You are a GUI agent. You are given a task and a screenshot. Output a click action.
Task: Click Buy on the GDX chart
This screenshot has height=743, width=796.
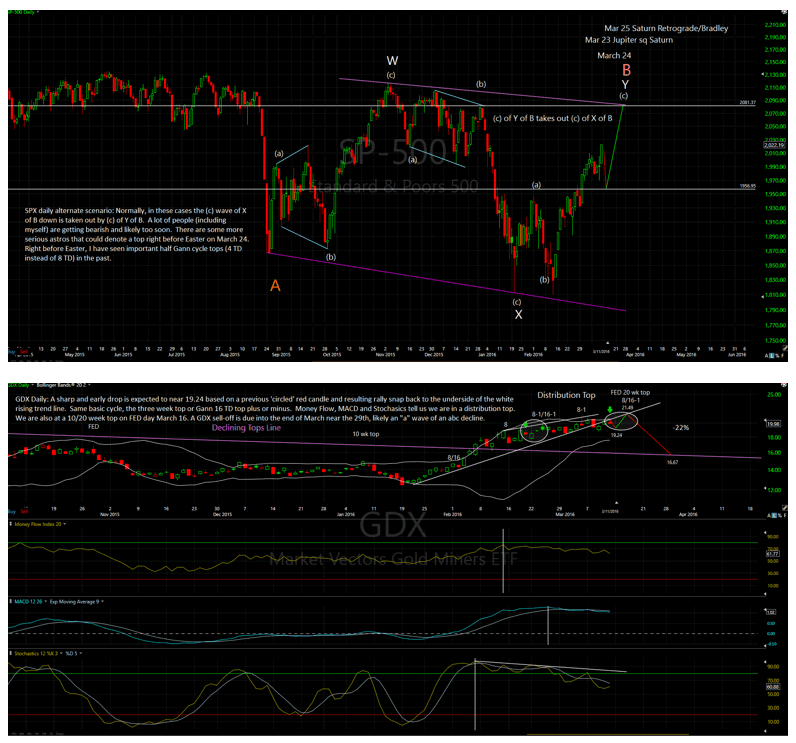tap(11, 511)
